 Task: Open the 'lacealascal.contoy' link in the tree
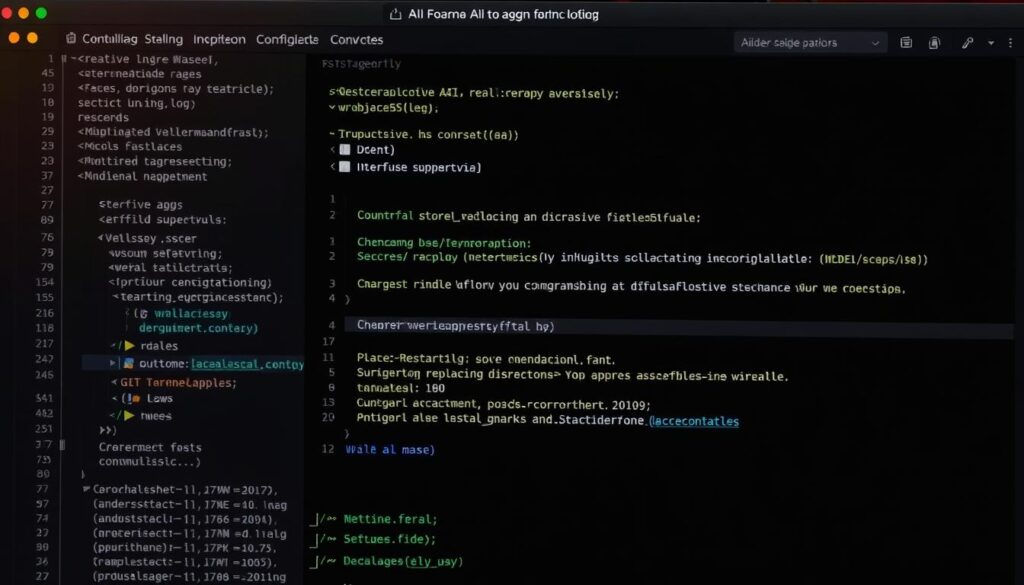[248, 364]
